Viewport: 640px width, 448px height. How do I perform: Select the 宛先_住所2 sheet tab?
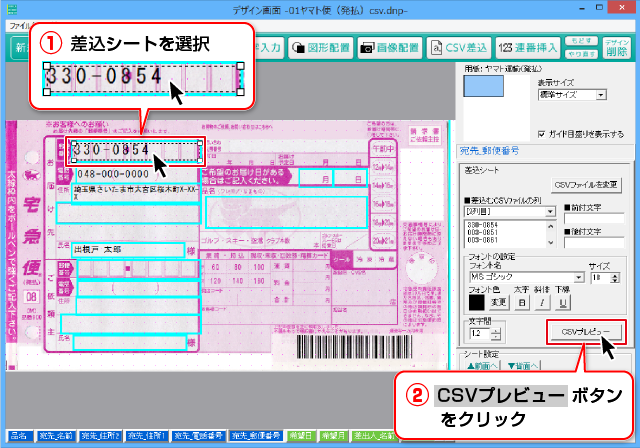coord(100,435)
